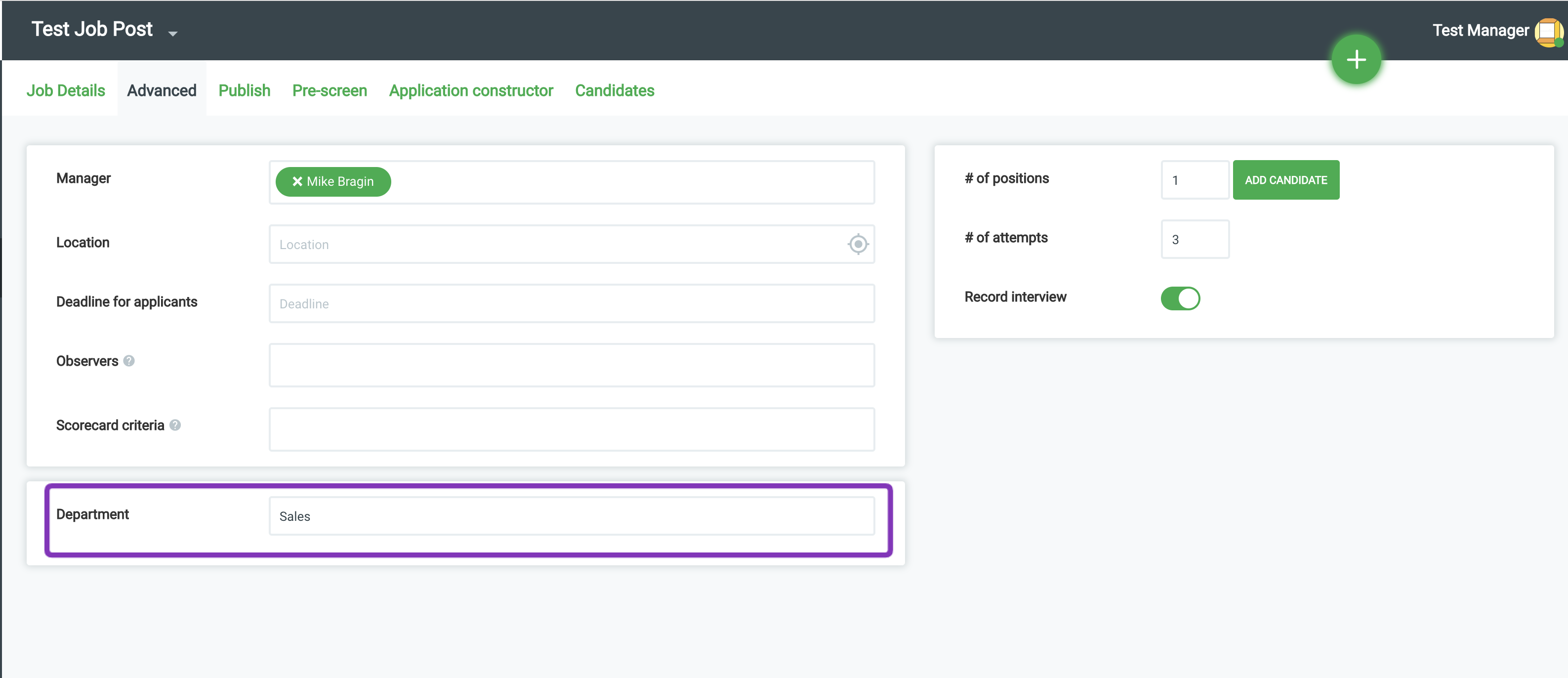Screen dimensions: 1568x678
Task: Go to the Pre-screen tab
Action: [x=330, y=91]
